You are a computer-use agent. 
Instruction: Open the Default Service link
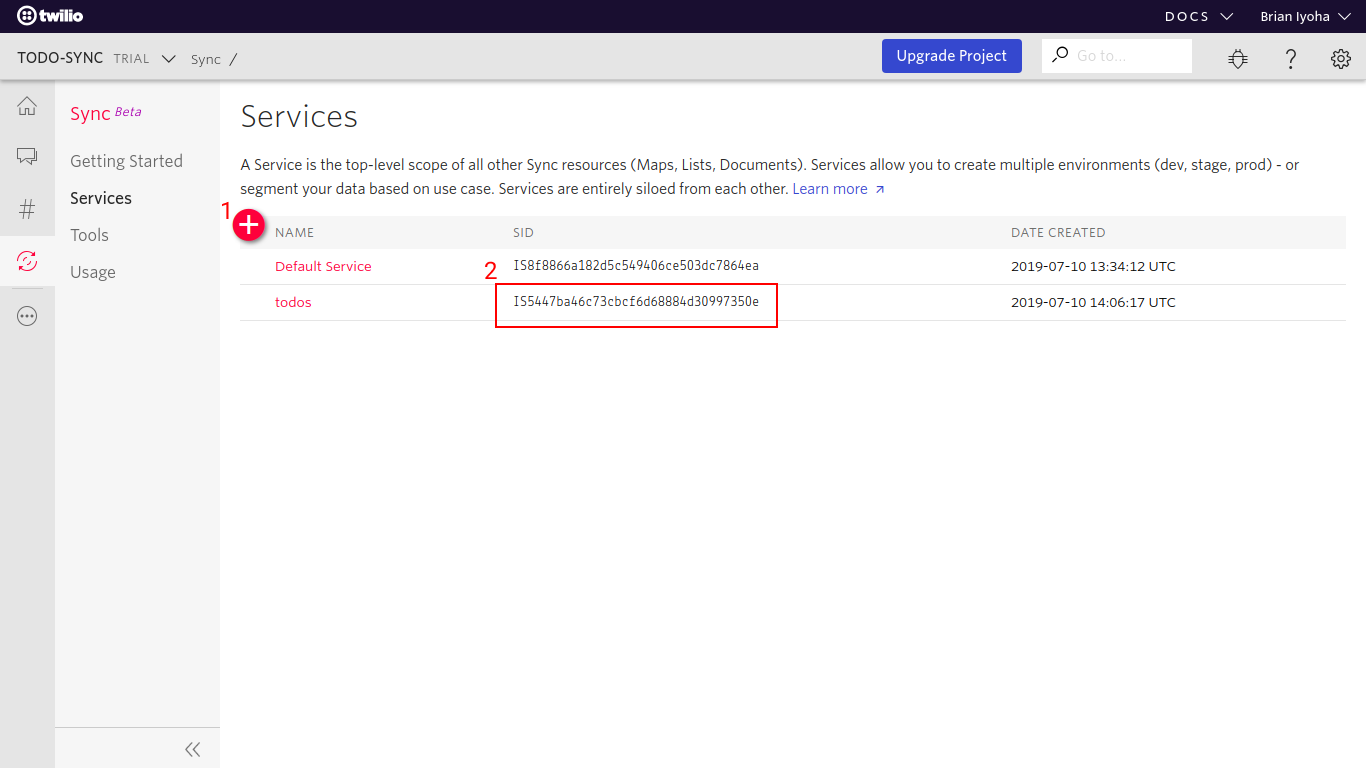point(323,266)
